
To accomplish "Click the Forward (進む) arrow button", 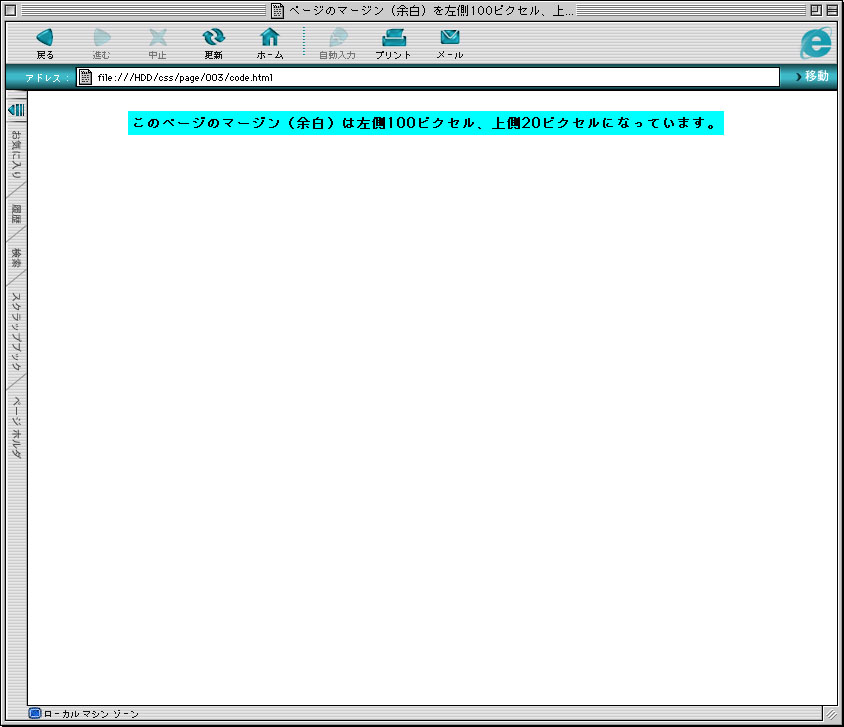I will pos(101,43).
